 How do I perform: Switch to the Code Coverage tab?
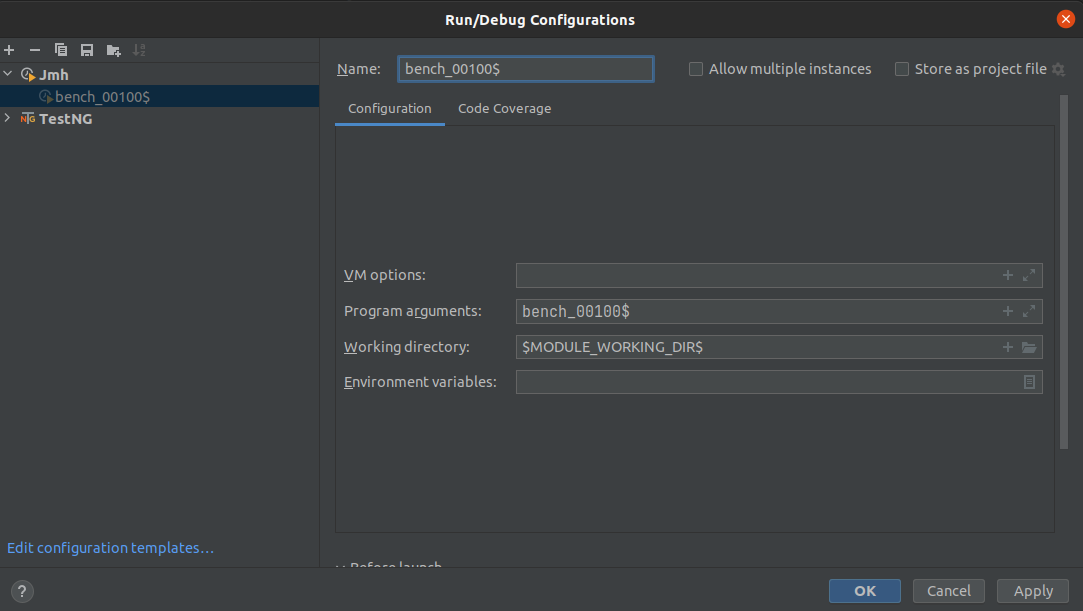(504, 108)
